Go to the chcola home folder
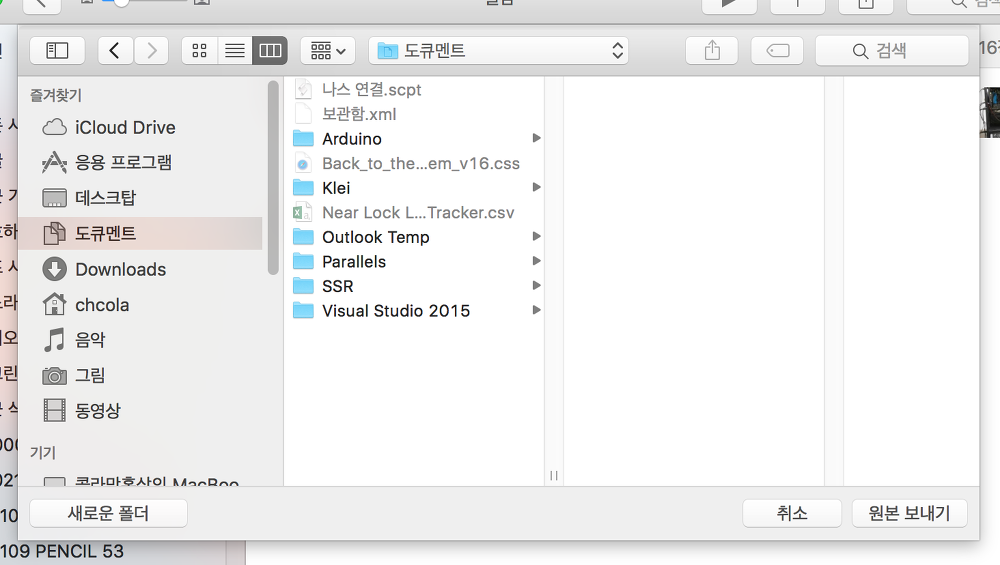This screenshot has width=1000, height=565. point(102,305)
